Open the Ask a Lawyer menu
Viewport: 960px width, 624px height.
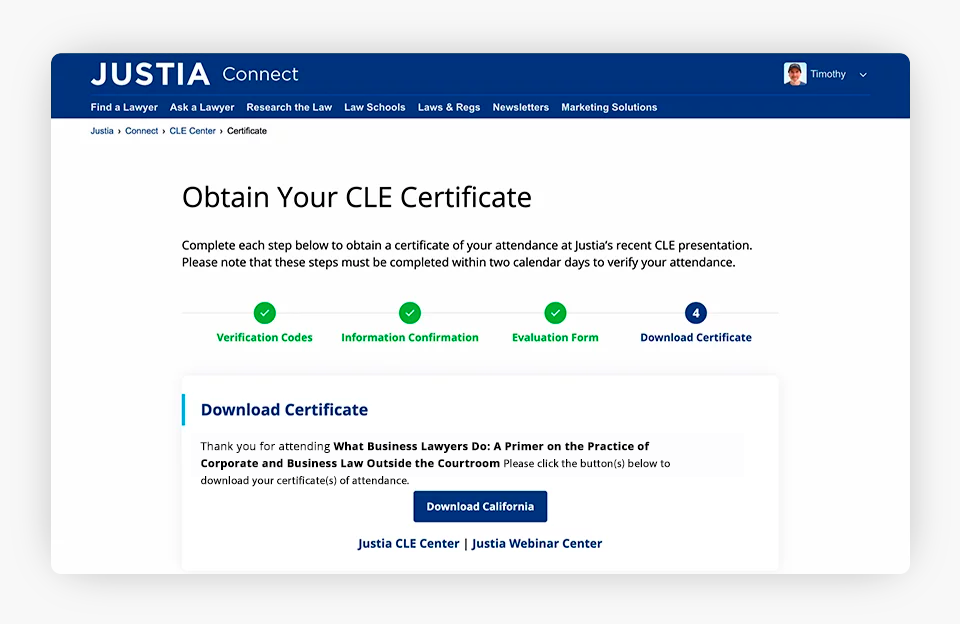pyautogui.click(x=202, y=107)
